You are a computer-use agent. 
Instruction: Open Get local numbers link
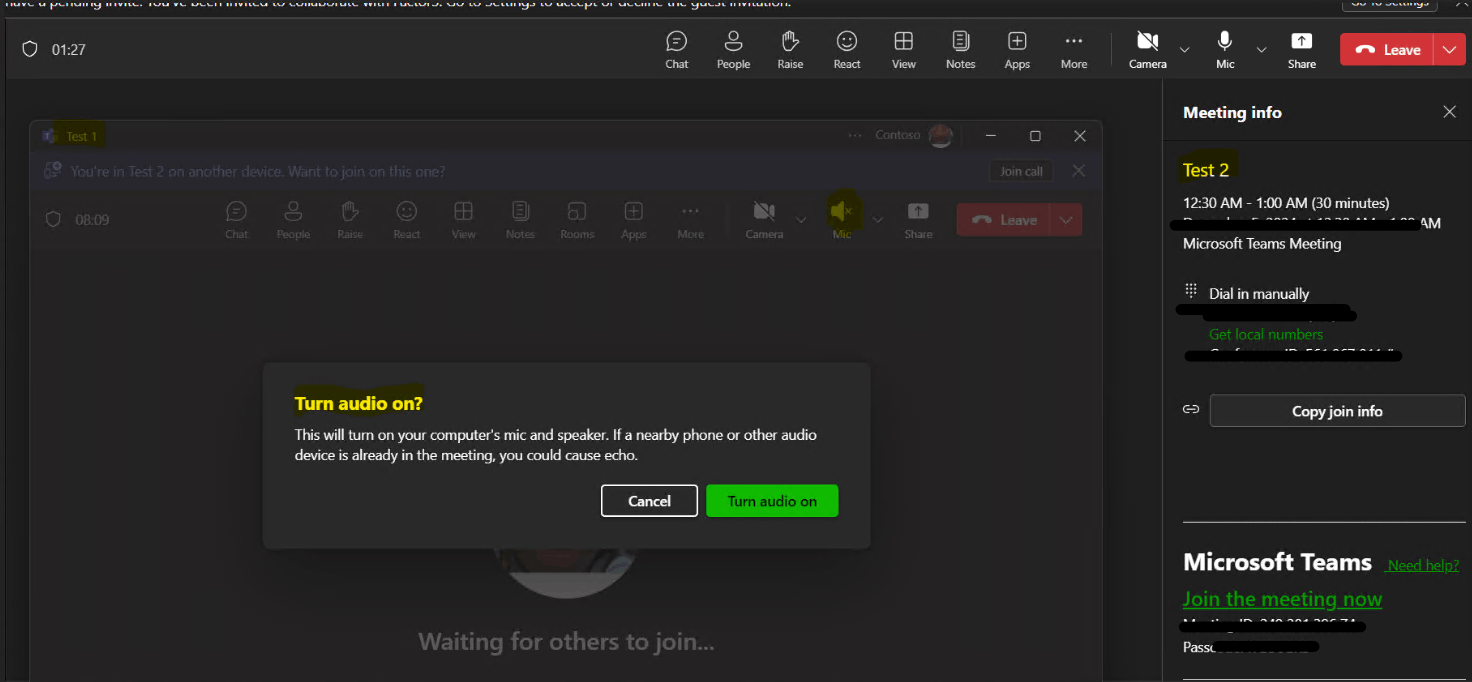[1266, 334]
